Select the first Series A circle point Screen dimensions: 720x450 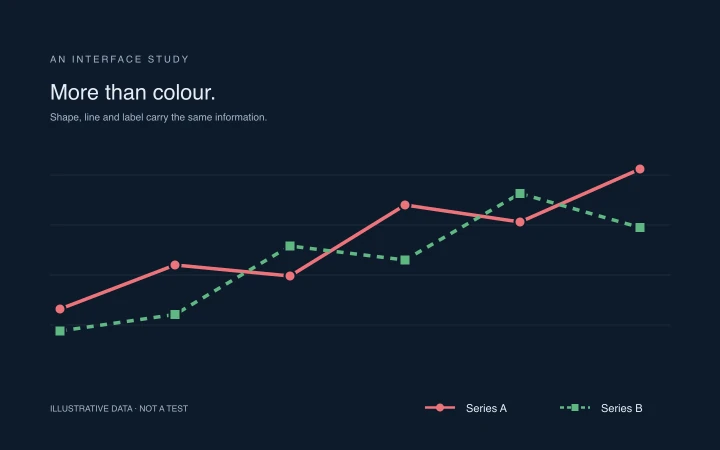[60, 309]
